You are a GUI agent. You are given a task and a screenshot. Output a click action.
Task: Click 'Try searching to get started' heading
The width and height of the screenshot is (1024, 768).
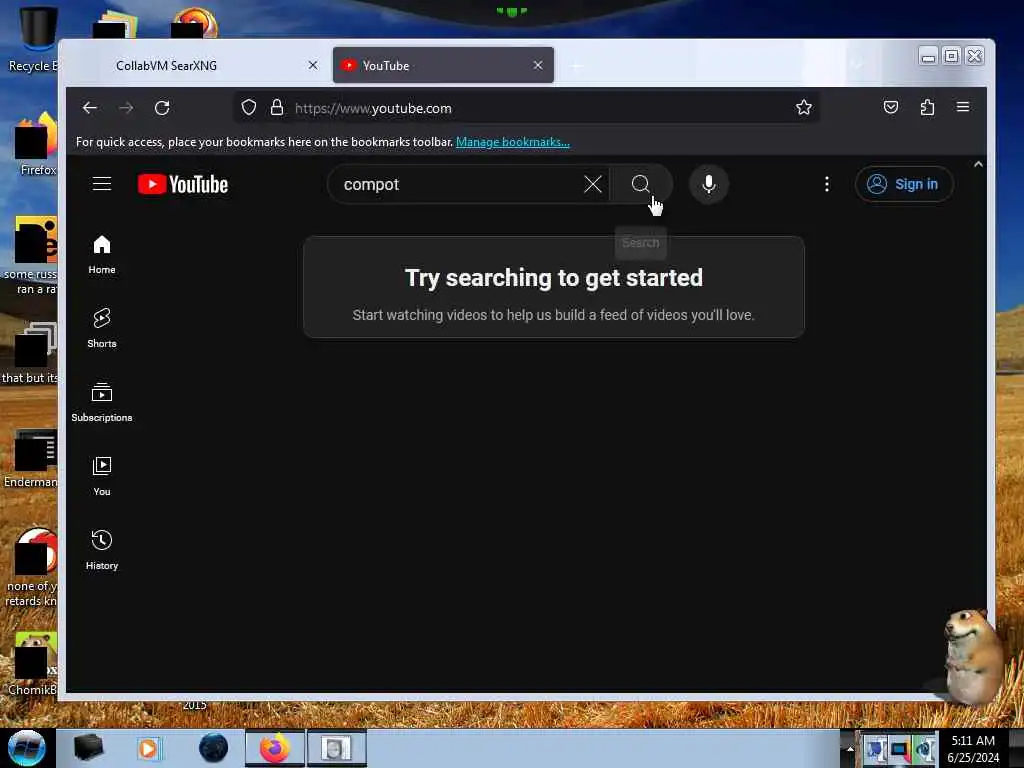(554, 278)
